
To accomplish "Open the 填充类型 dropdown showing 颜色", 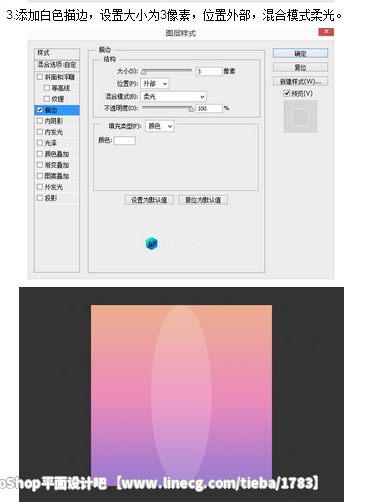I will (x=160, y=126).
